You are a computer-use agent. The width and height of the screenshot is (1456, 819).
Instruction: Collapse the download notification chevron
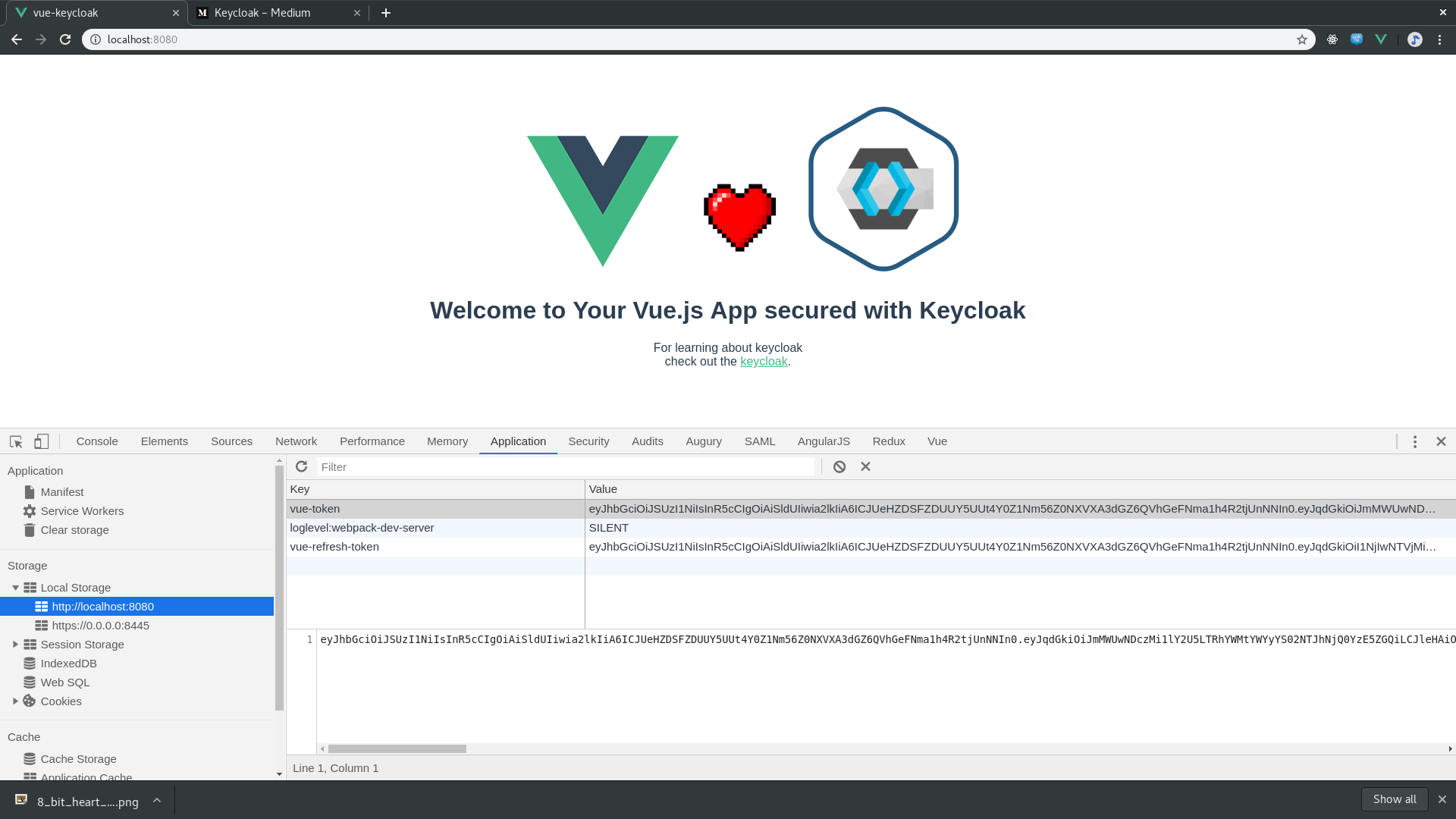point(157,800)
